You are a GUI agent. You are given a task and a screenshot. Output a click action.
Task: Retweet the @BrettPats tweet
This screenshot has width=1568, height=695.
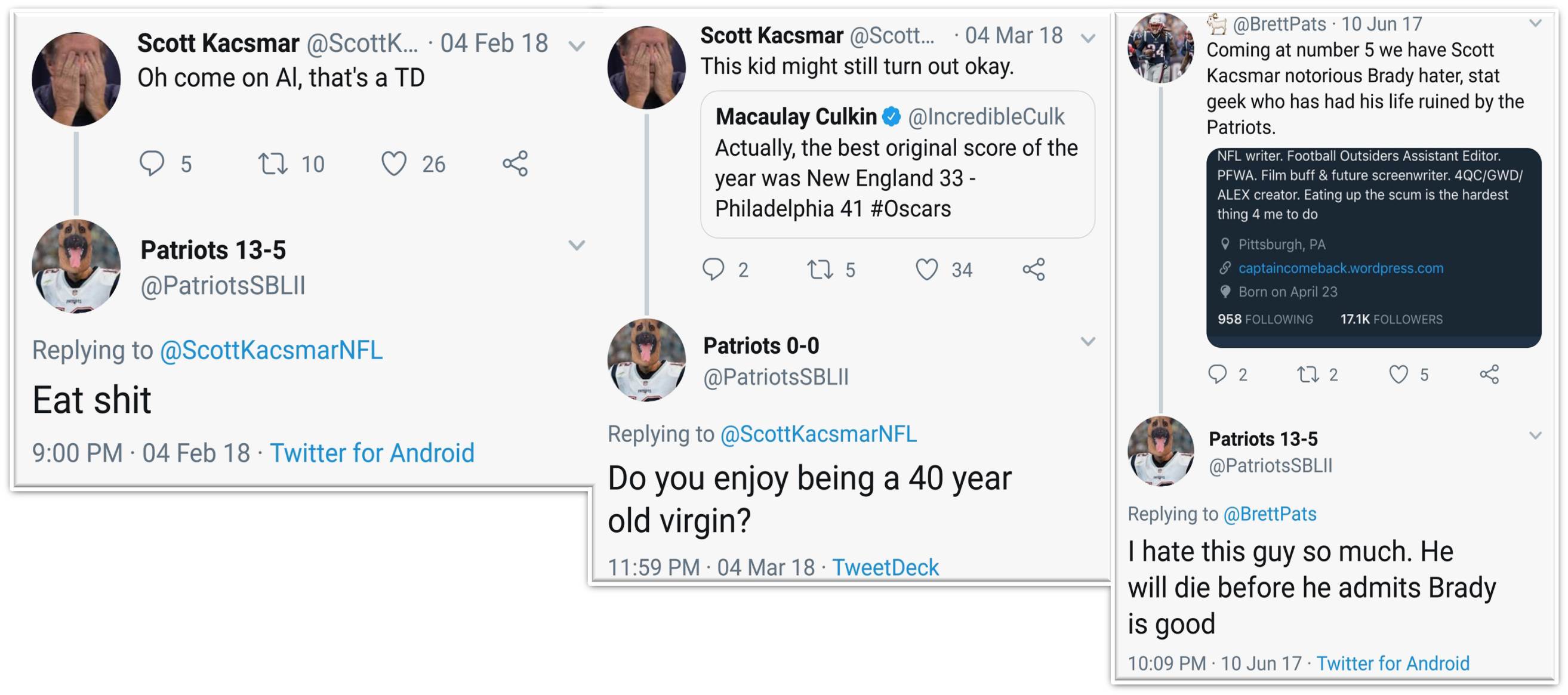coord(1308,374)
